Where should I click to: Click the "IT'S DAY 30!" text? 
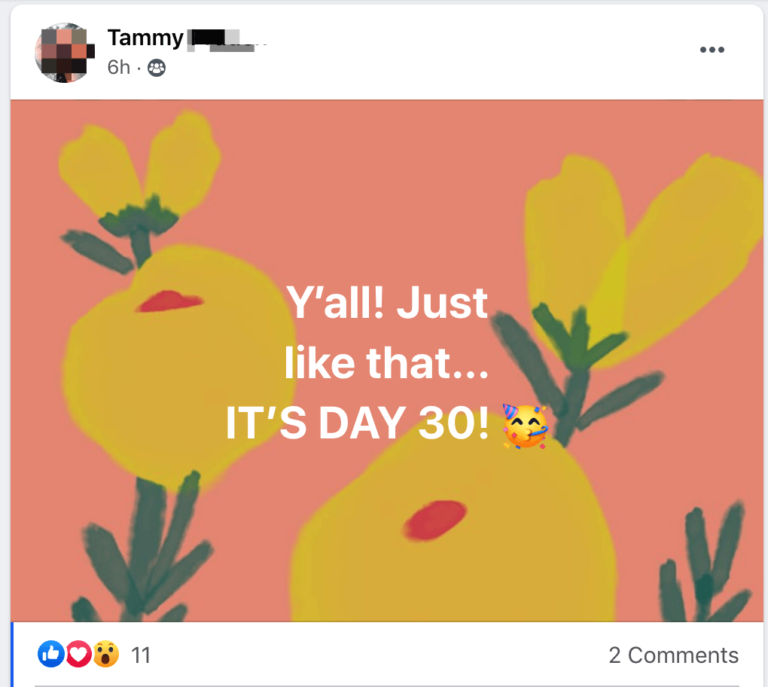358,426
